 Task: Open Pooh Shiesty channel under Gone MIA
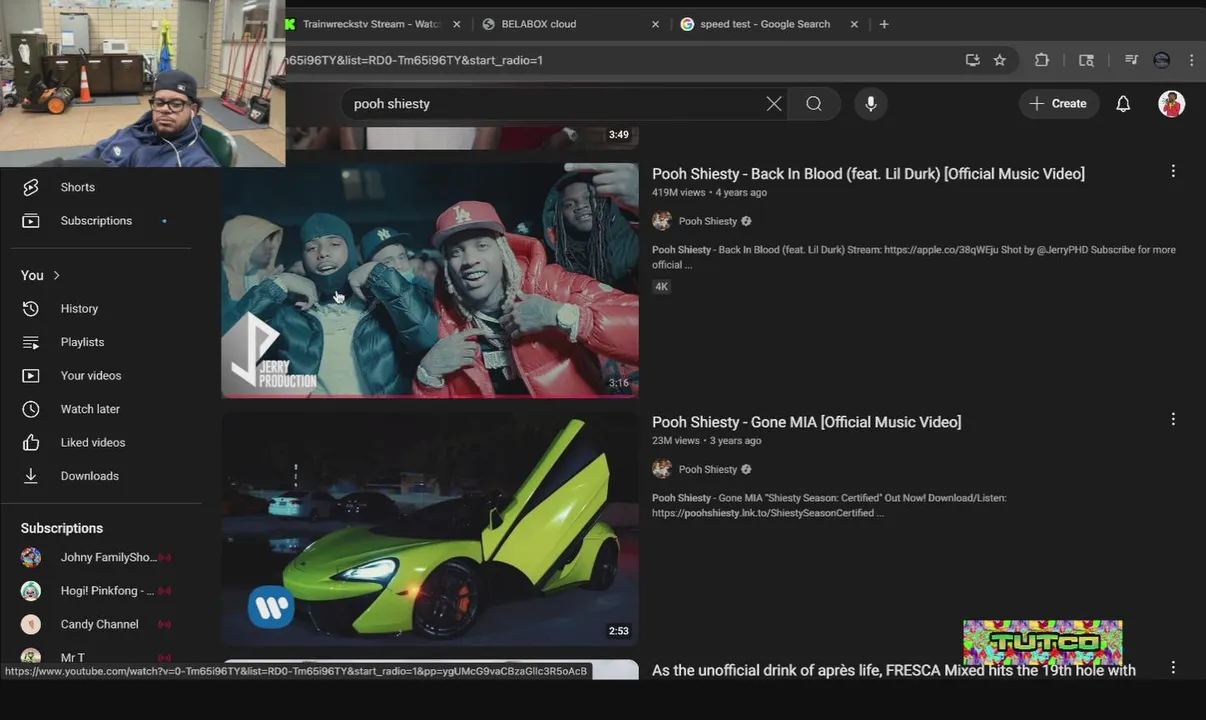click(x=708, y=469)
